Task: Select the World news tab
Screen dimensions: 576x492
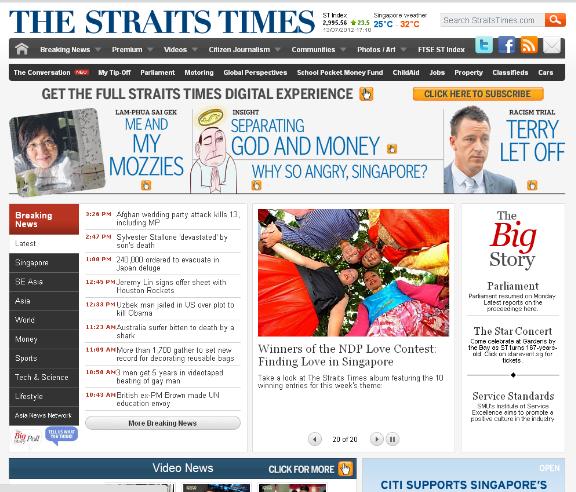Action: 44,320
